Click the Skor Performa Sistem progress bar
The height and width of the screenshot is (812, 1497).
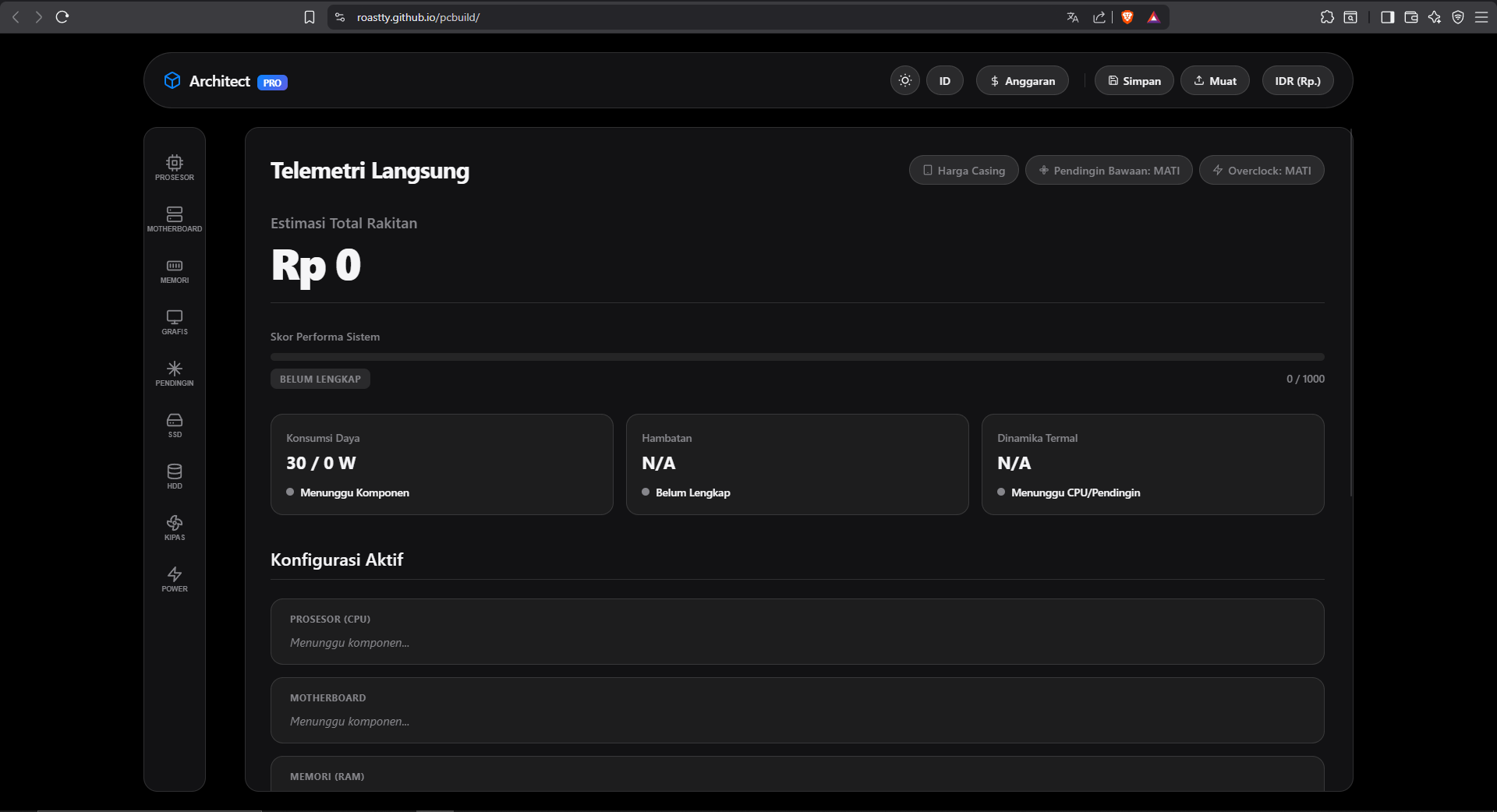click(798, 357)
